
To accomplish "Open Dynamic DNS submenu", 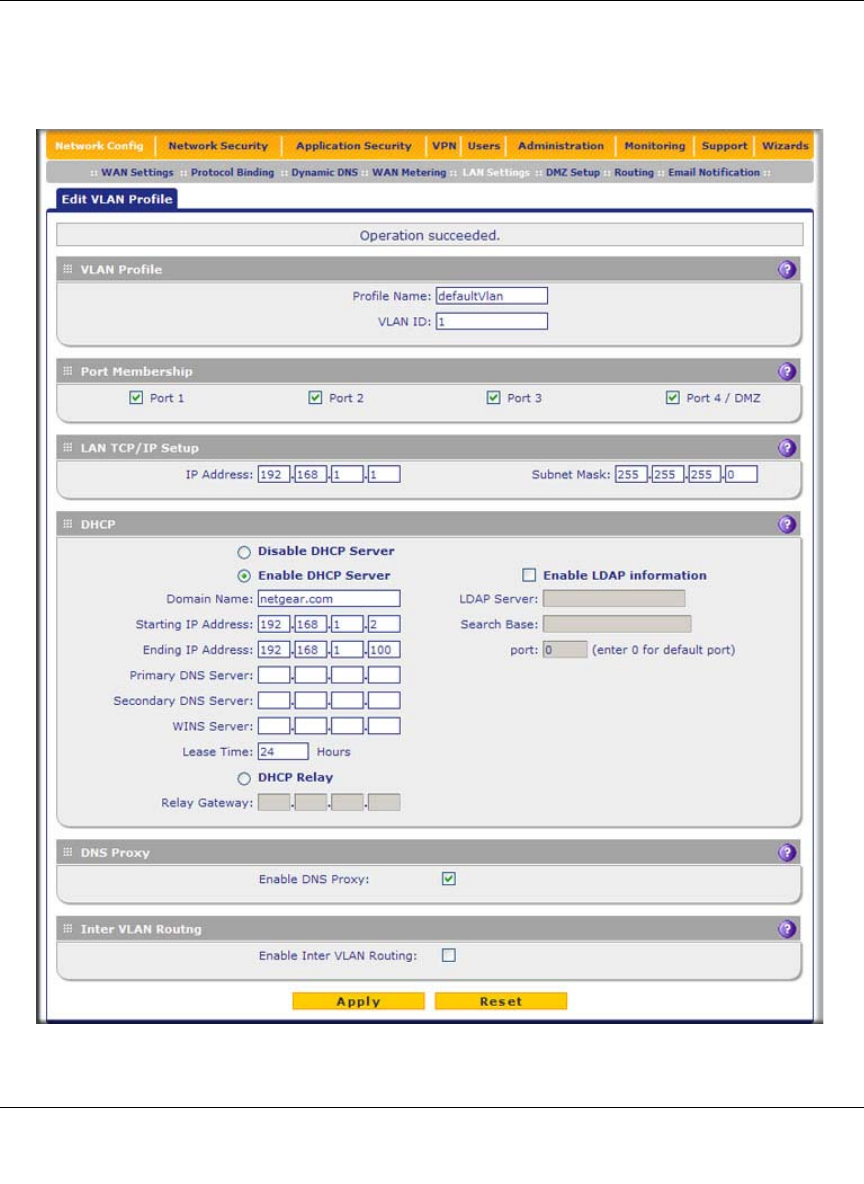I will [325, 172].
